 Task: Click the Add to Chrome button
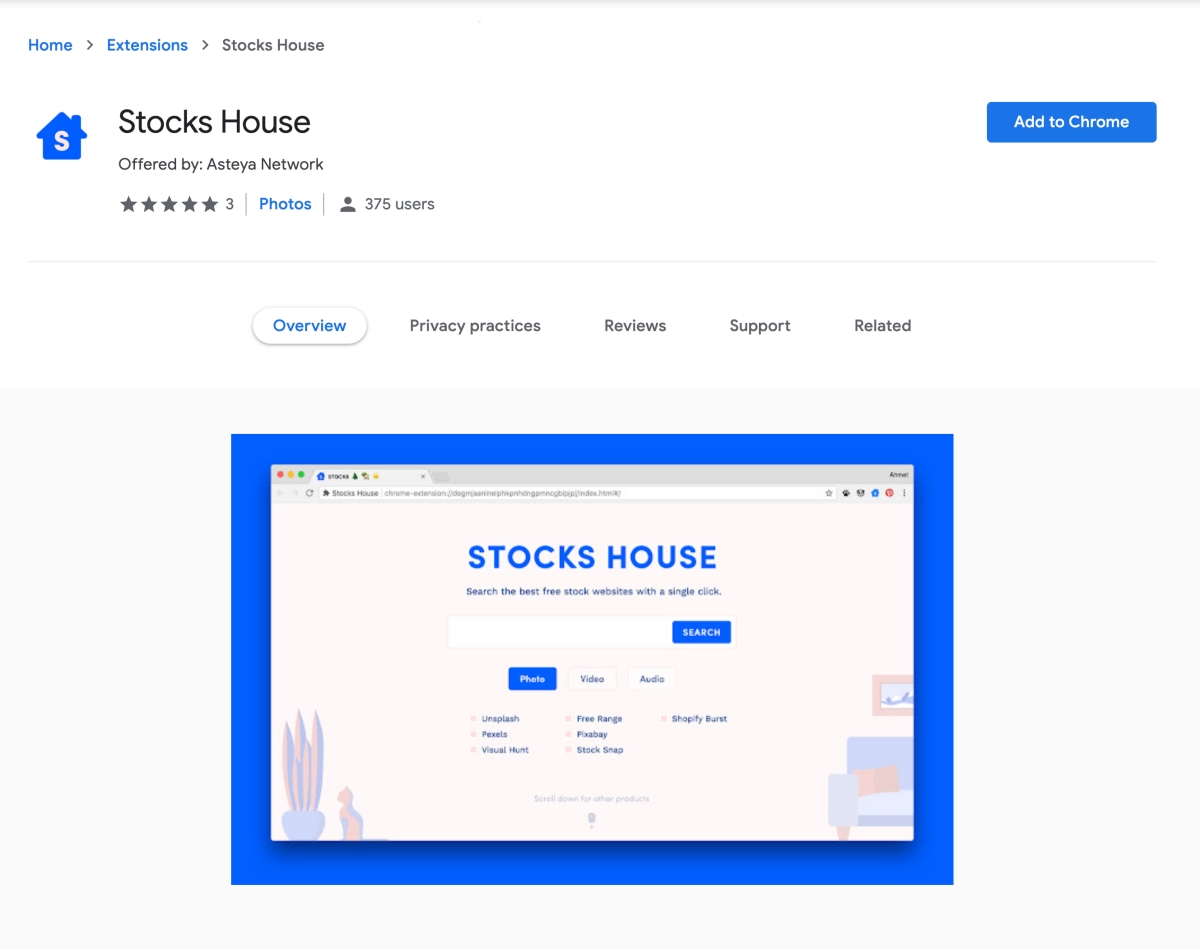click(1071, 122)
